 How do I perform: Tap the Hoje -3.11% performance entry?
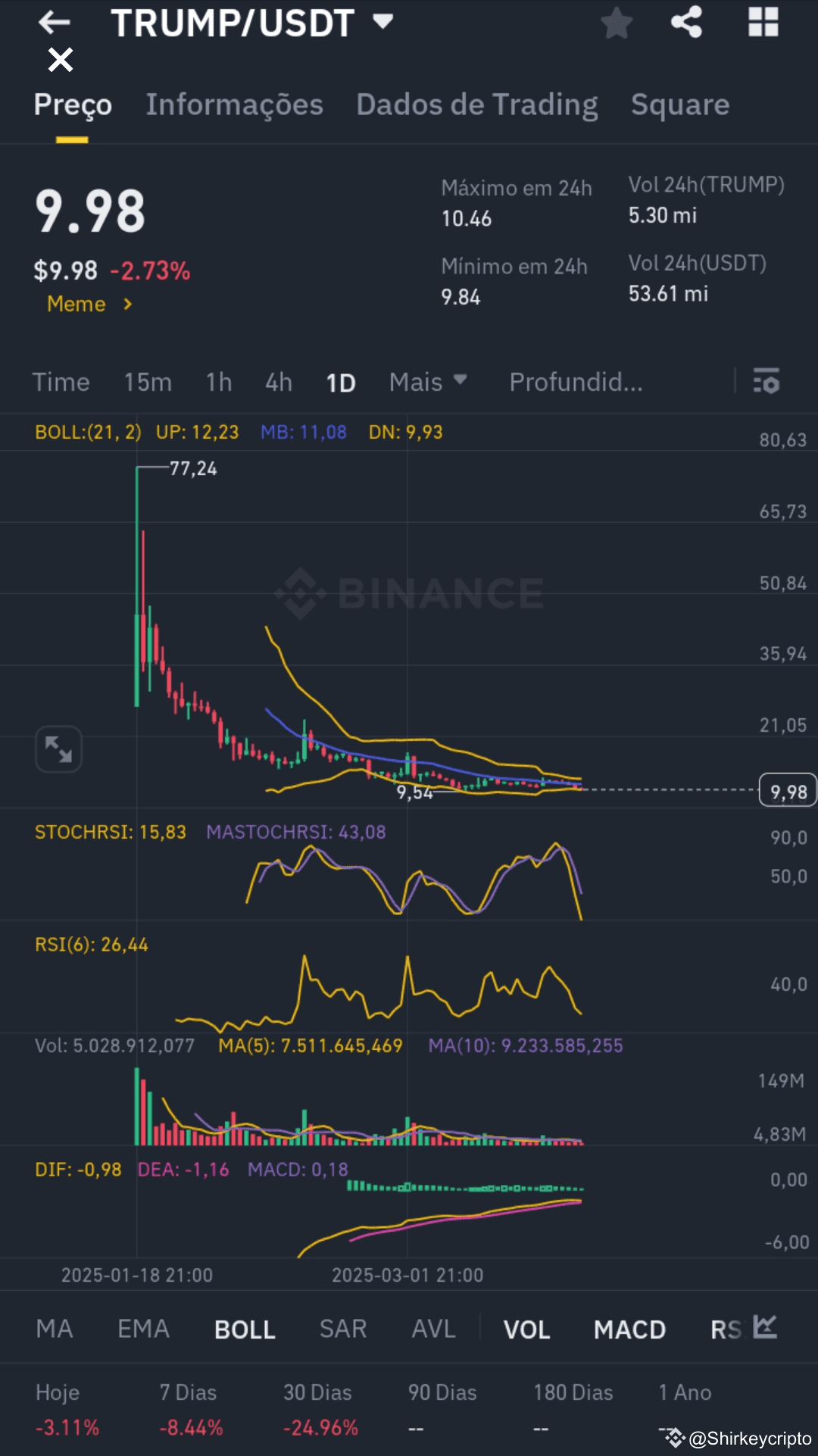tap(67, 1410)
